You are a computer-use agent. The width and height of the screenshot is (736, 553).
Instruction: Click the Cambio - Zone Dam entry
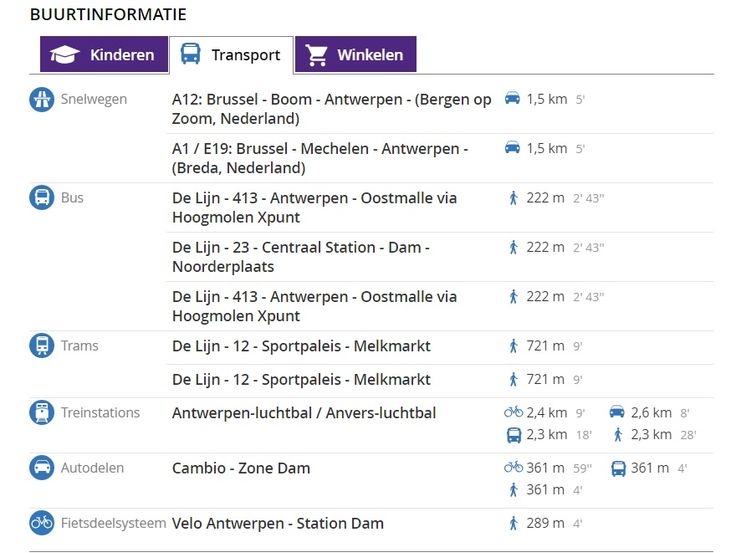pyautogui.click(x=241, y=468)
